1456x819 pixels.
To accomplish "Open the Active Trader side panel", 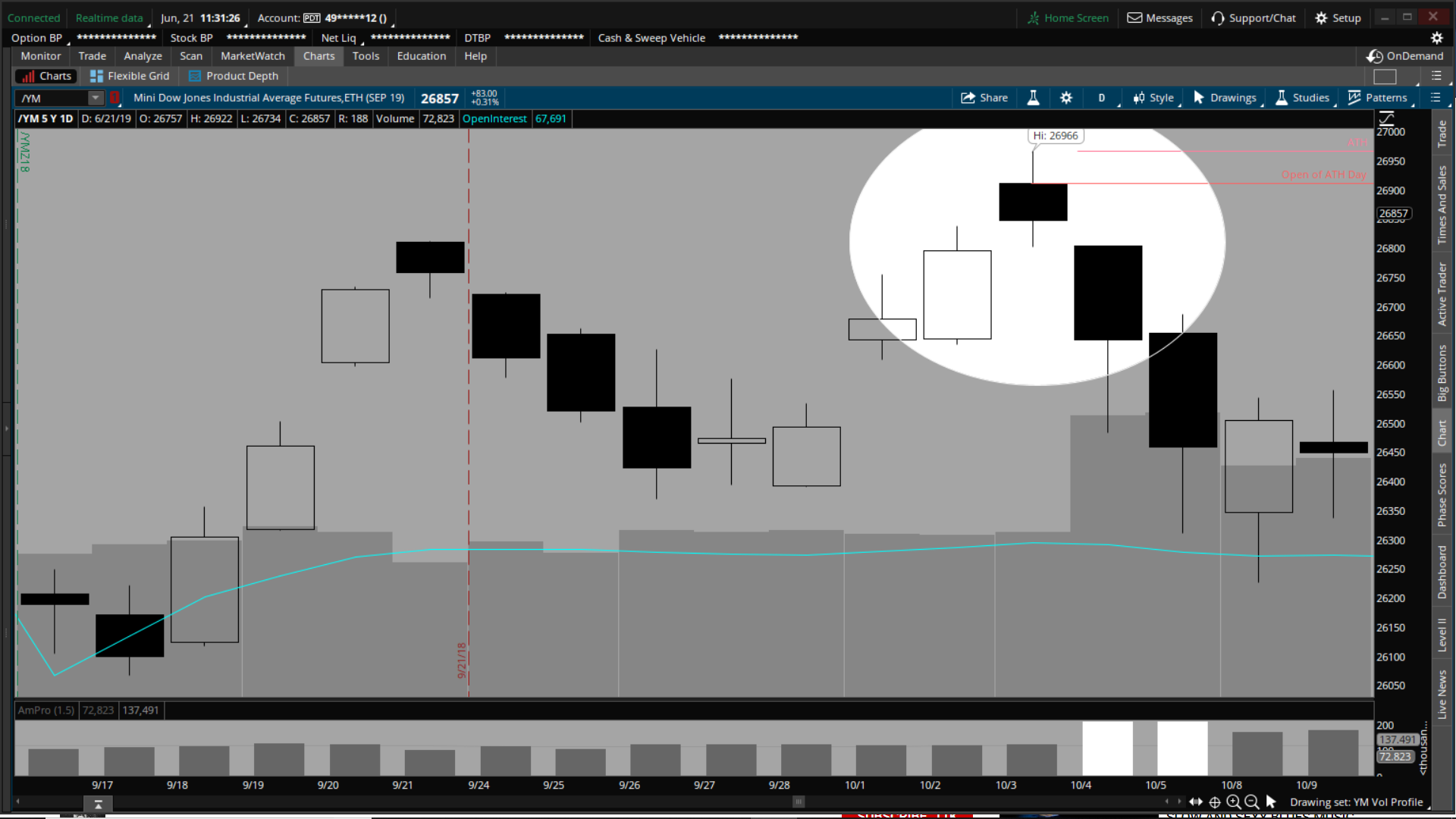I will tap(1442, 294).
